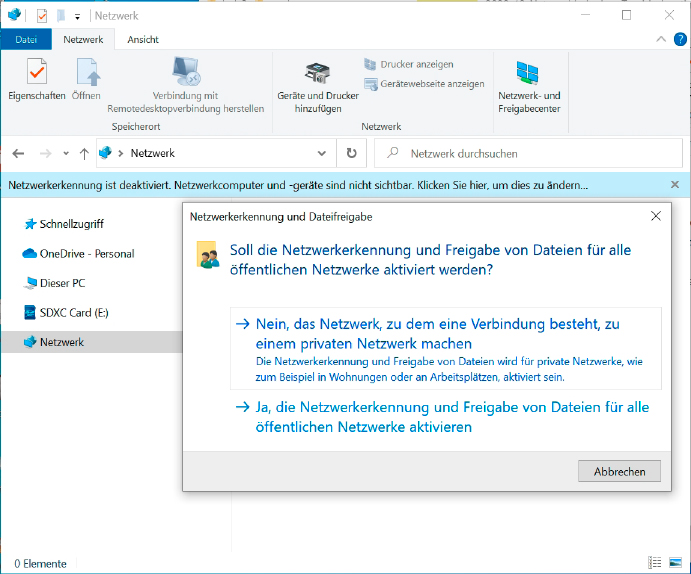Click the network icon in title bar

[14, 15]
